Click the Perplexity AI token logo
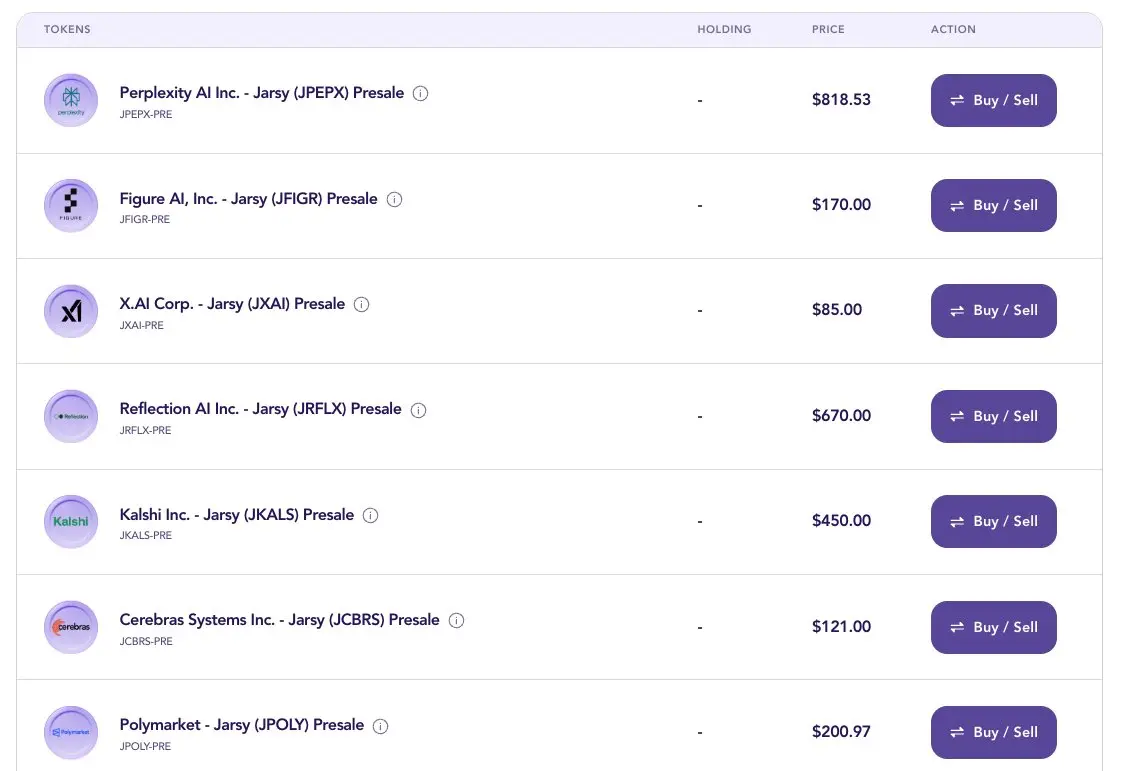The height and width of the screenshot is (771, 1124). tap(71, 101)
